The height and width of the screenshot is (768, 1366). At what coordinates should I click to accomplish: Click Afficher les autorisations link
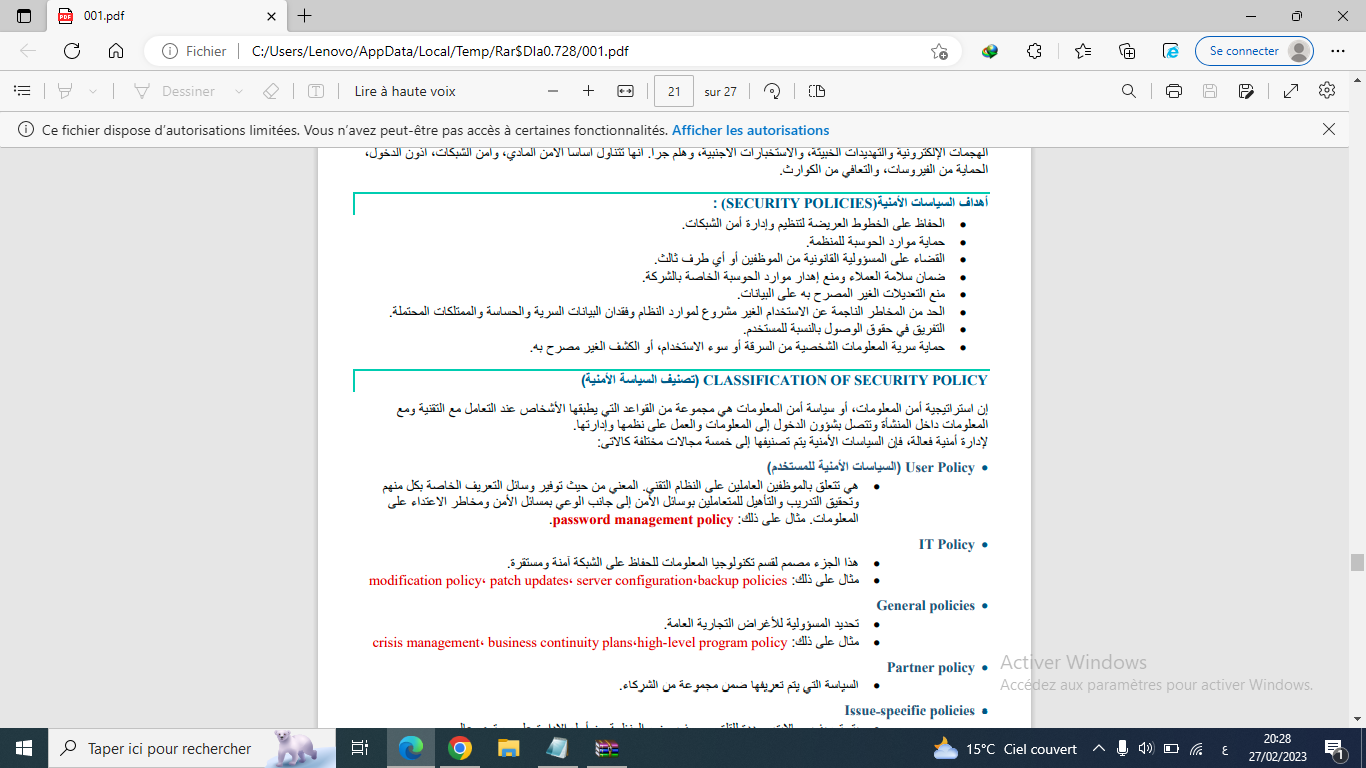[x=750, y=130]
